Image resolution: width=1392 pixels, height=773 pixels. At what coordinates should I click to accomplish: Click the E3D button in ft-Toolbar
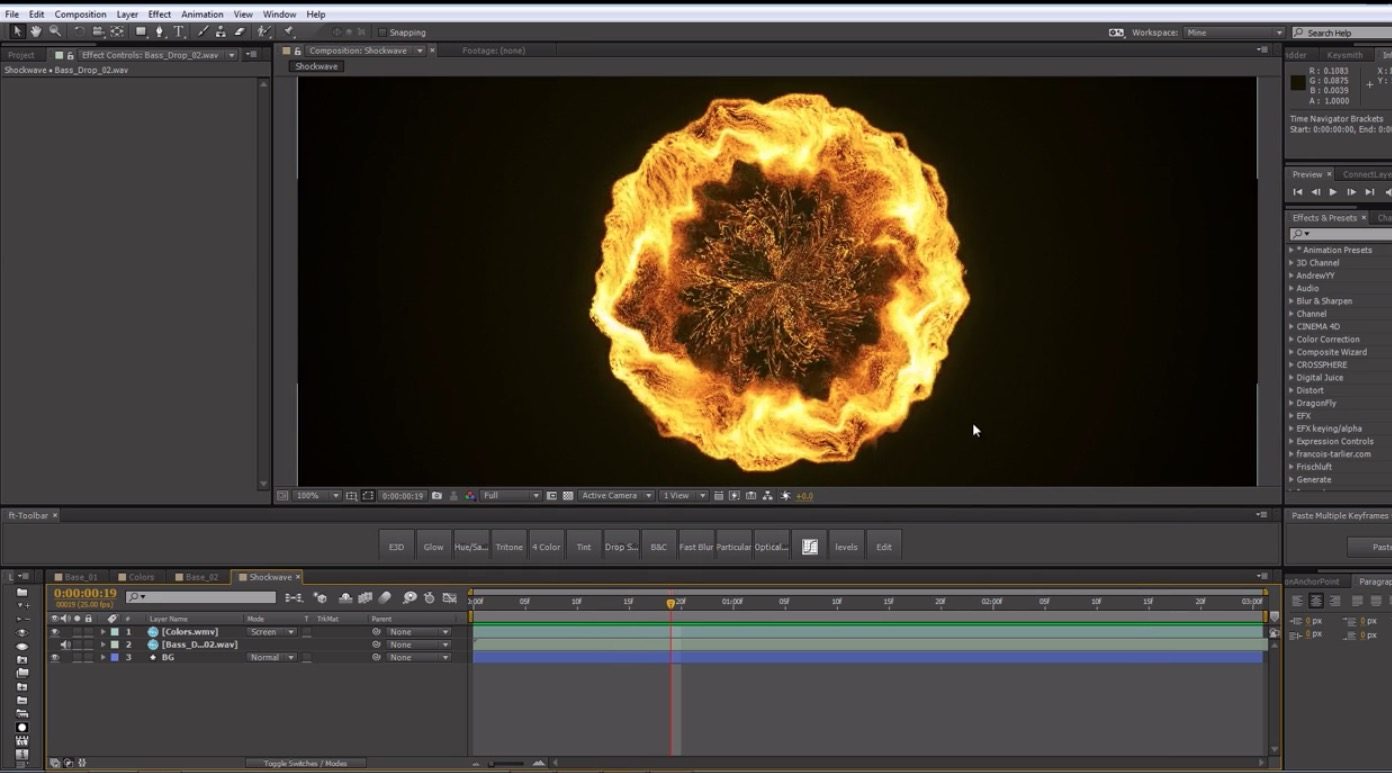click(x=396, y=547)
